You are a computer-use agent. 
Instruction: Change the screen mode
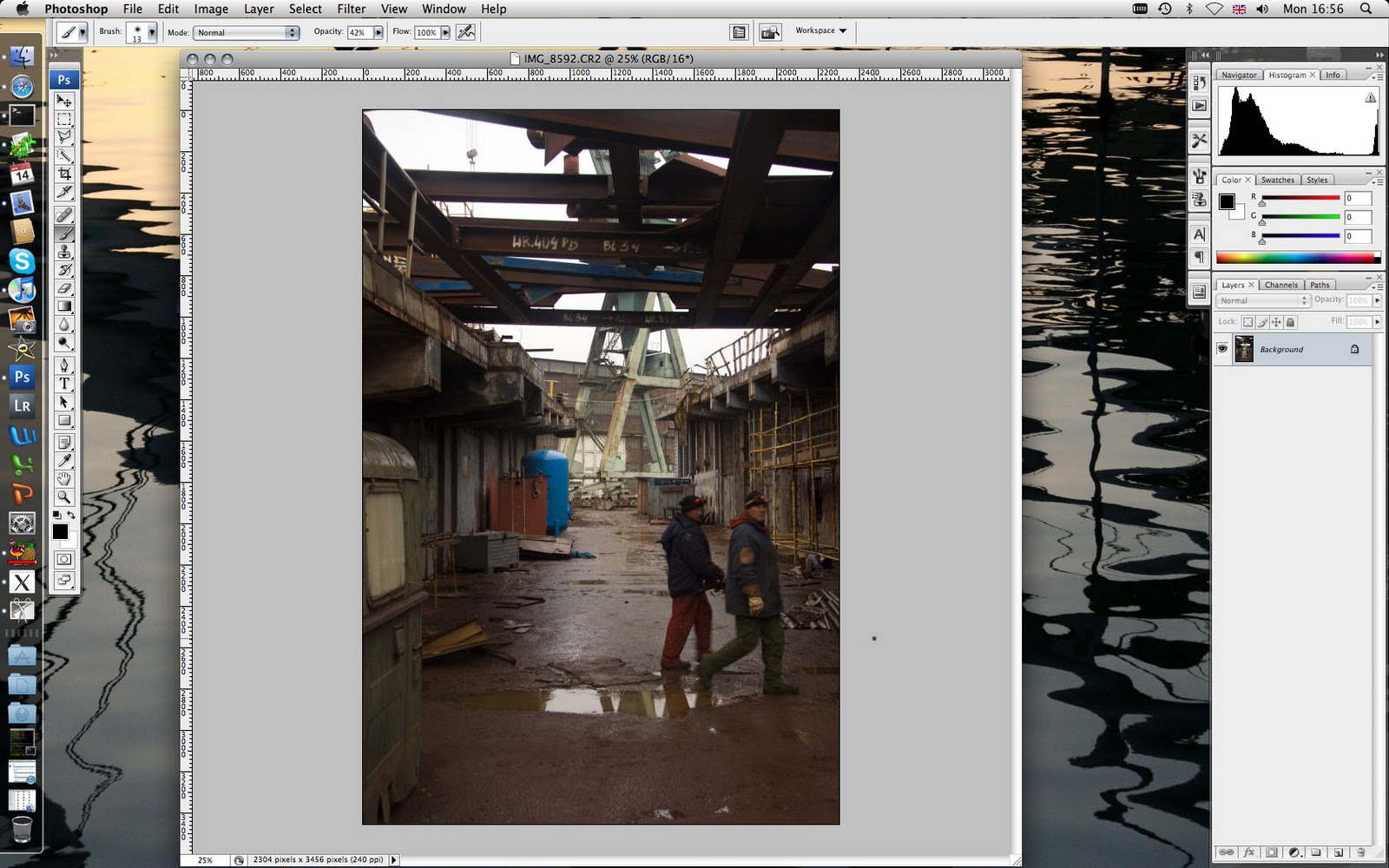click(x=64, y=581)
